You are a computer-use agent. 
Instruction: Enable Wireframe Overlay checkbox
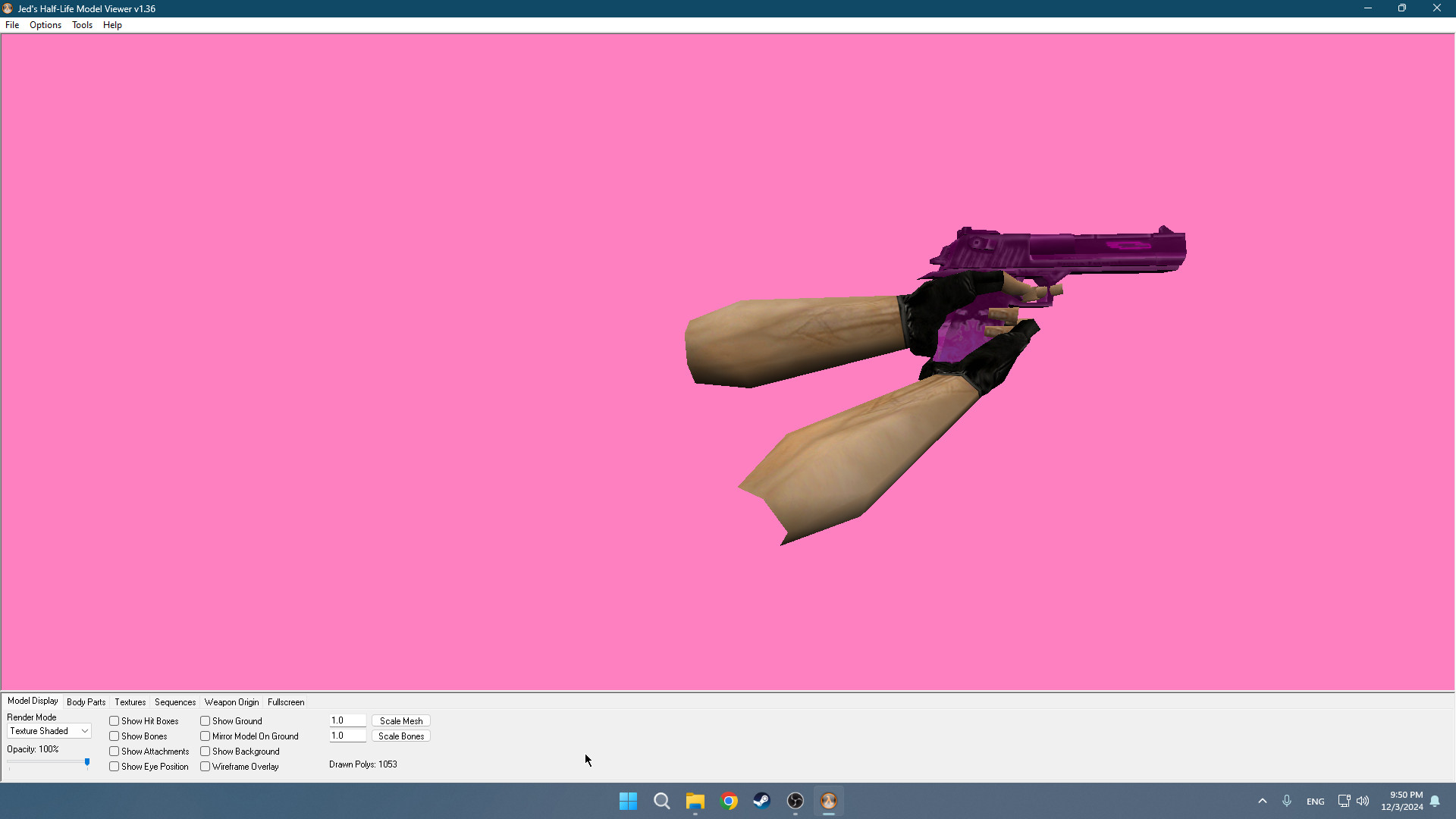[205, 767]
